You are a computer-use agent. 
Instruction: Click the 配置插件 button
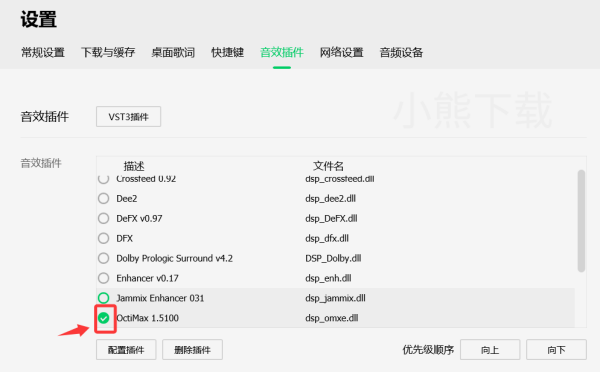pos(126,350)
